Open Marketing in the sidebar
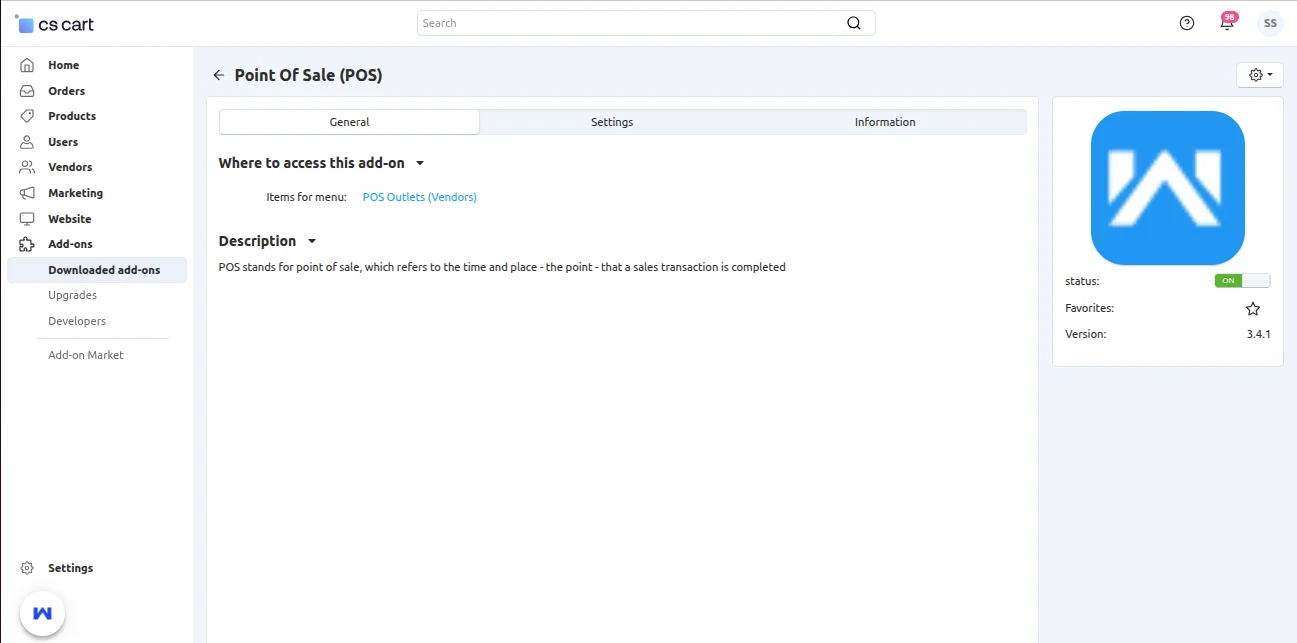 (x=76, y=193)
